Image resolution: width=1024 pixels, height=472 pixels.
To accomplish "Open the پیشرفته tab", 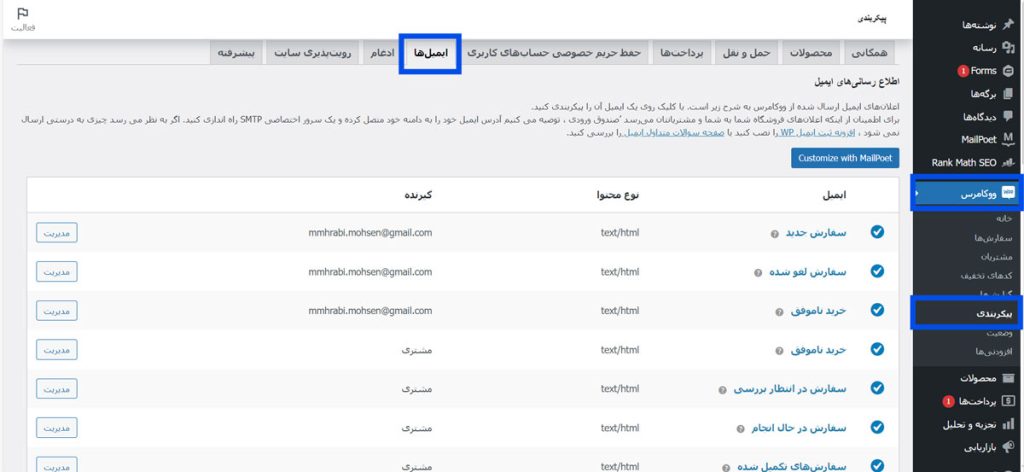I will [x=236, y=53].
